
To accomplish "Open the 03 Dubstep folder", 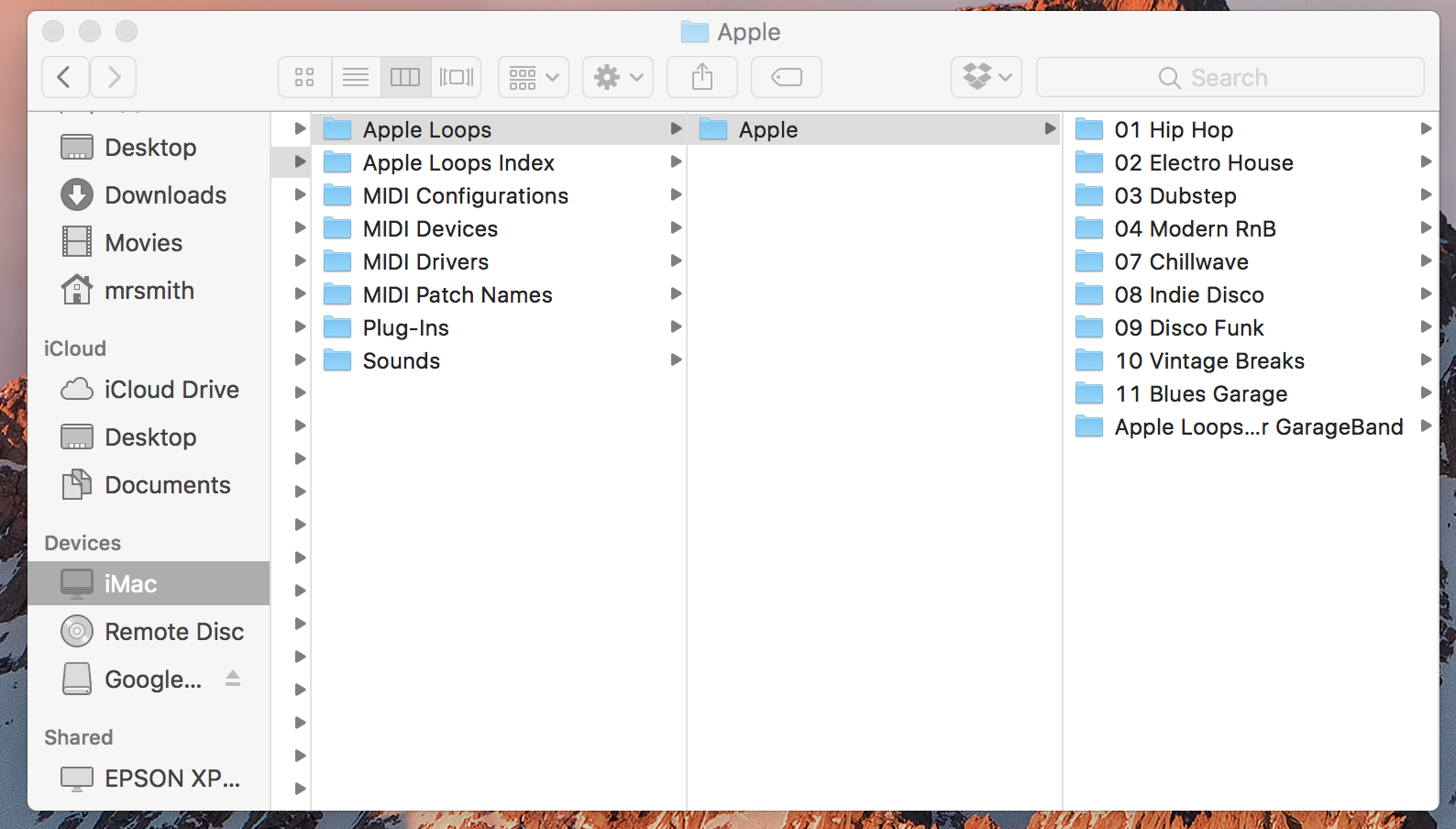I will (x=1252, y=195).
